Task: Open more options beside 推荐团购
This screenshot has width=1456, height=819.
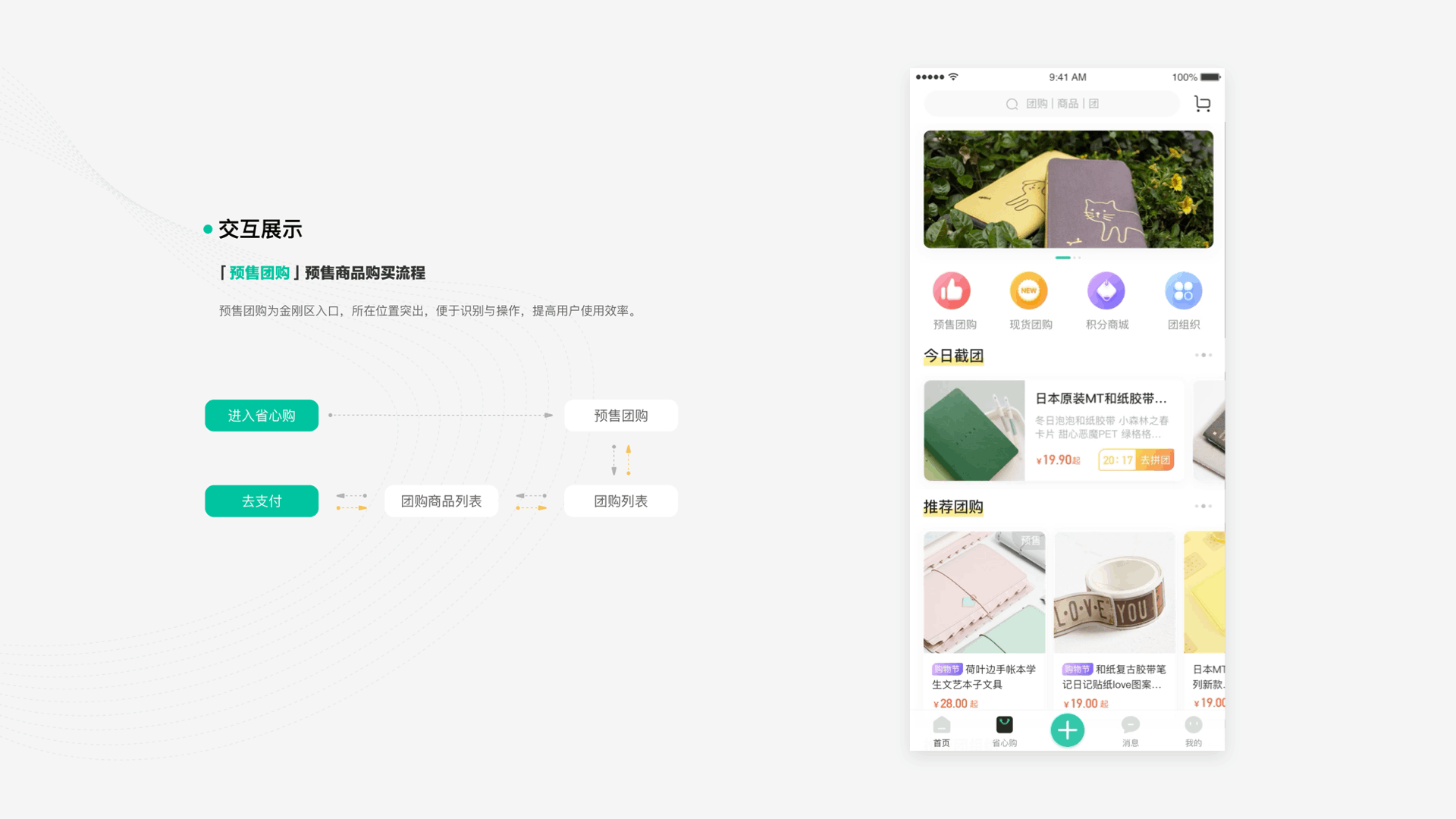Action: [1203, 506]
